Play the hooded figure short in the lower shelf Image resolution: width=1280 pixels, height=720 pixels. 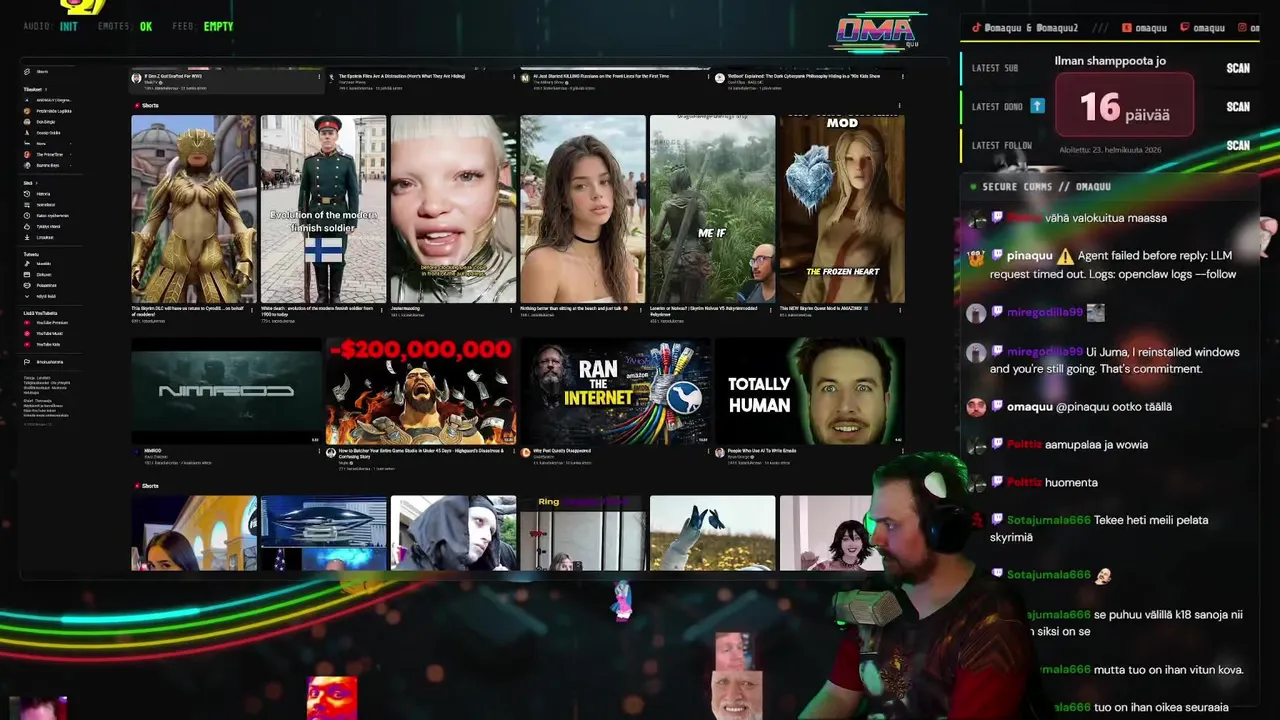click(453, 533)
